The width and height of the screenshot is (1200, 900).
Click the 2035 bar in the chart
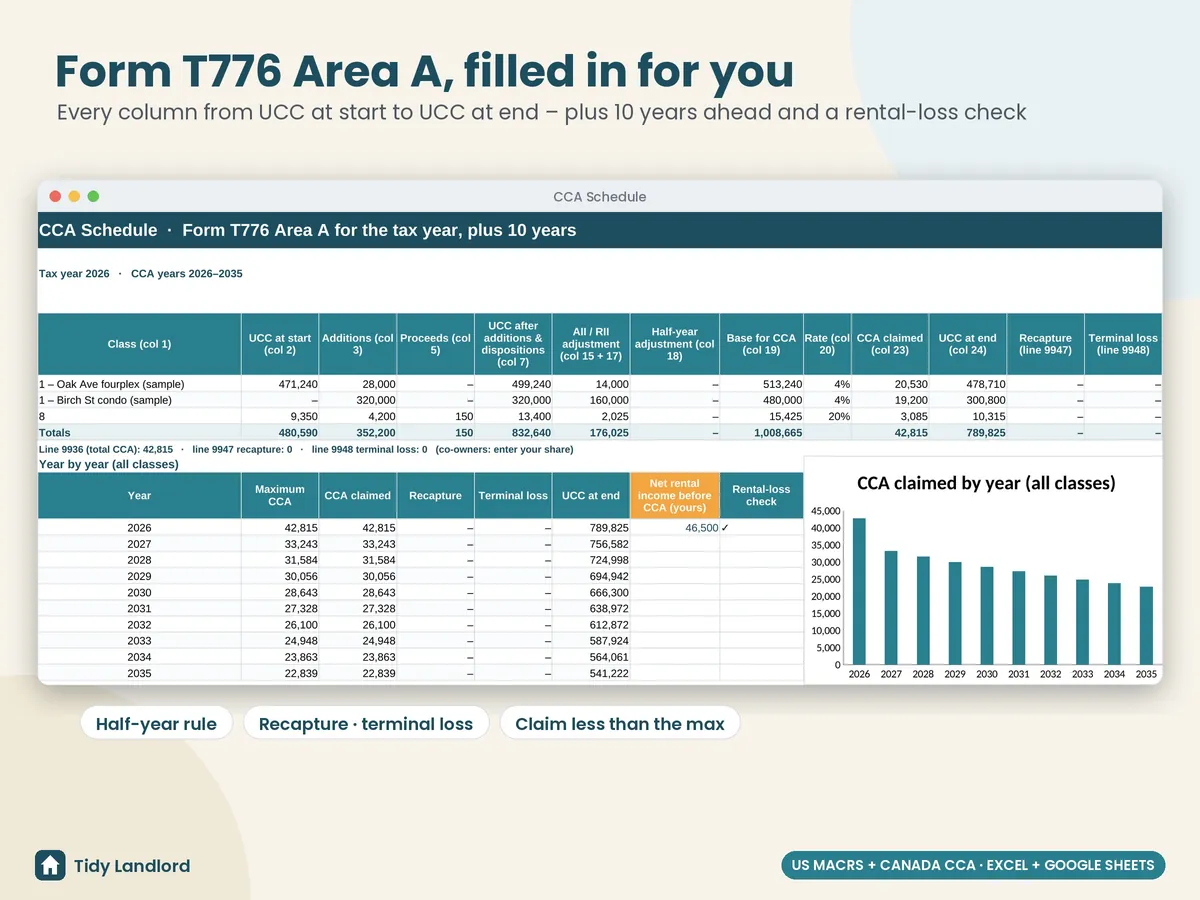click(x=1146, y=626)
